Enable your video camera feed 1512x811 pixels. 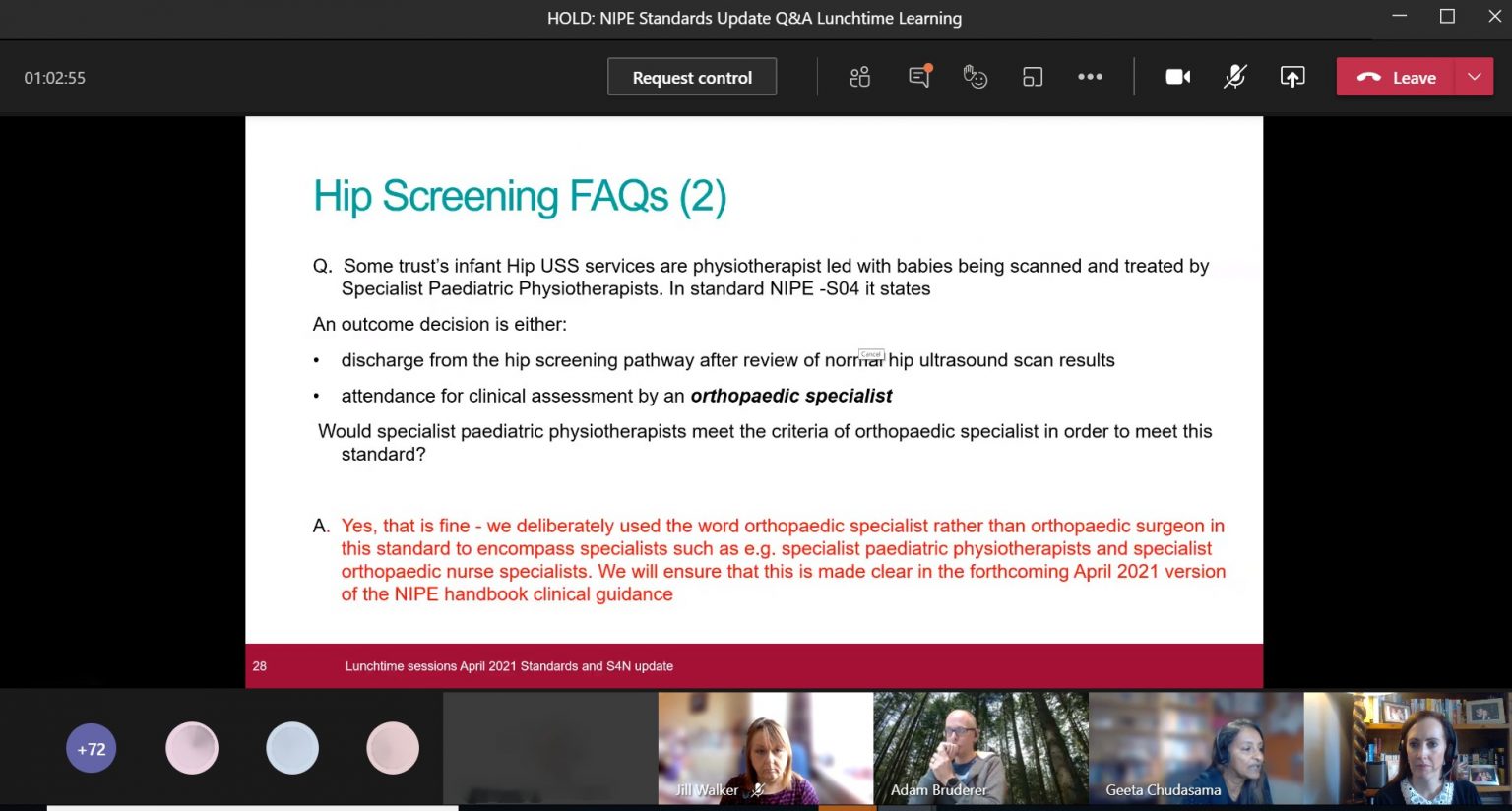pos(1177,77)
